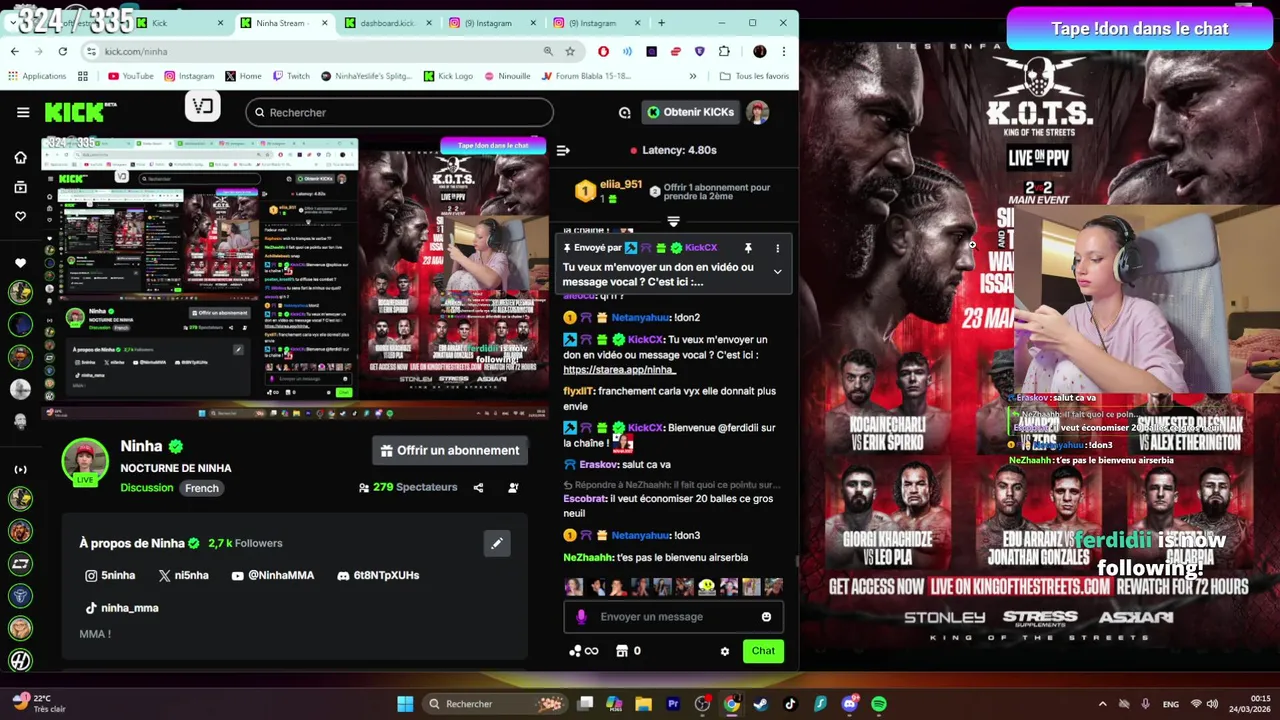Image resolution: width=1280 pixels, height=720 pixels.
Task: Open Following heart icon in Kick sidebar
Action: pyautogui.click(x=20, y=216)
